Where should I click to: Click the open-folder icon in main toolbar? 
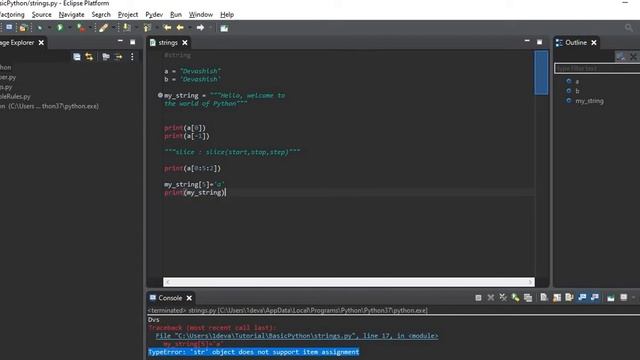(23, 28)
